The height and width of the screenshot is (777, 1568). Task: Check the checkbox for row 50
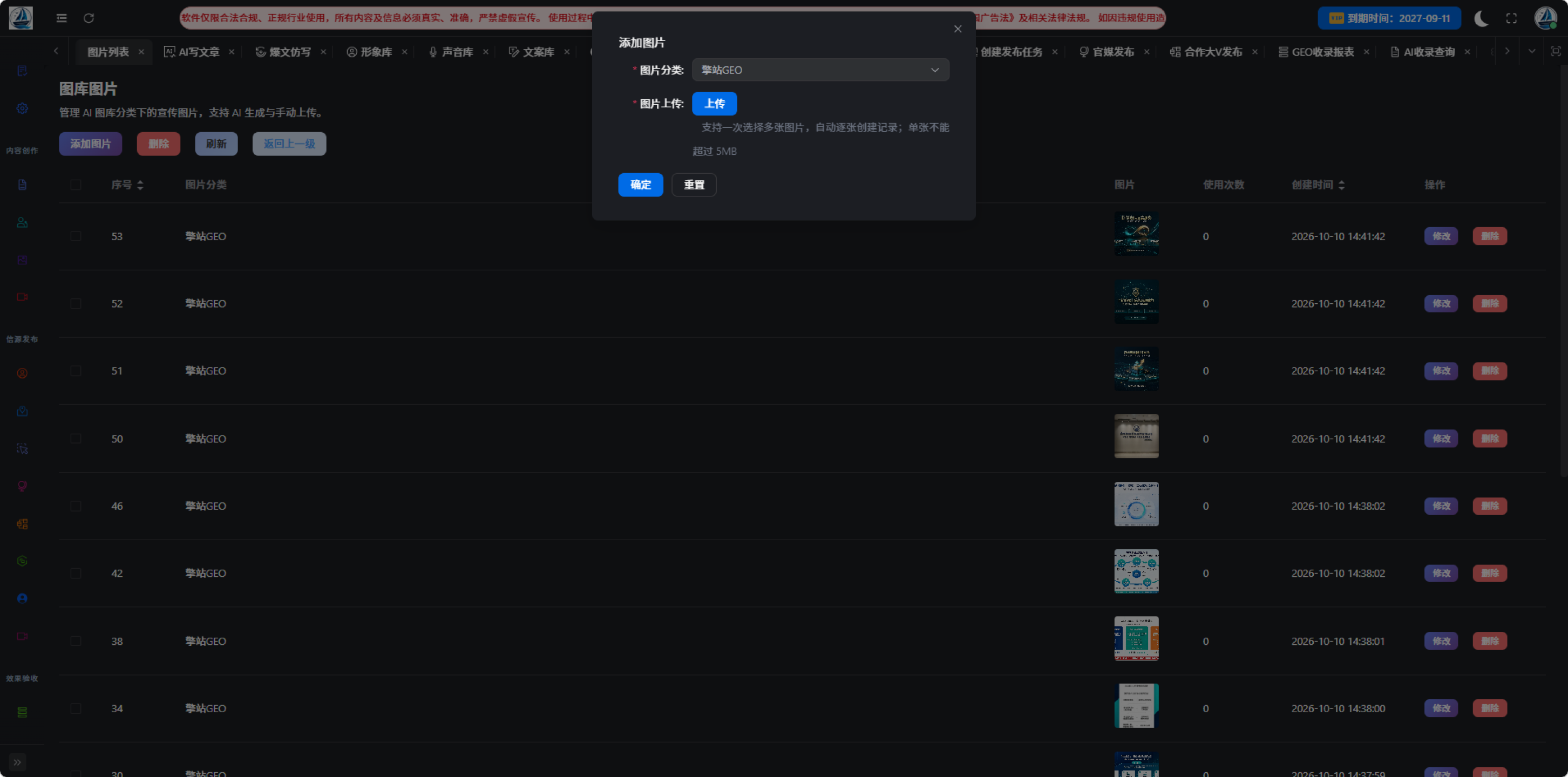(76, 439)
